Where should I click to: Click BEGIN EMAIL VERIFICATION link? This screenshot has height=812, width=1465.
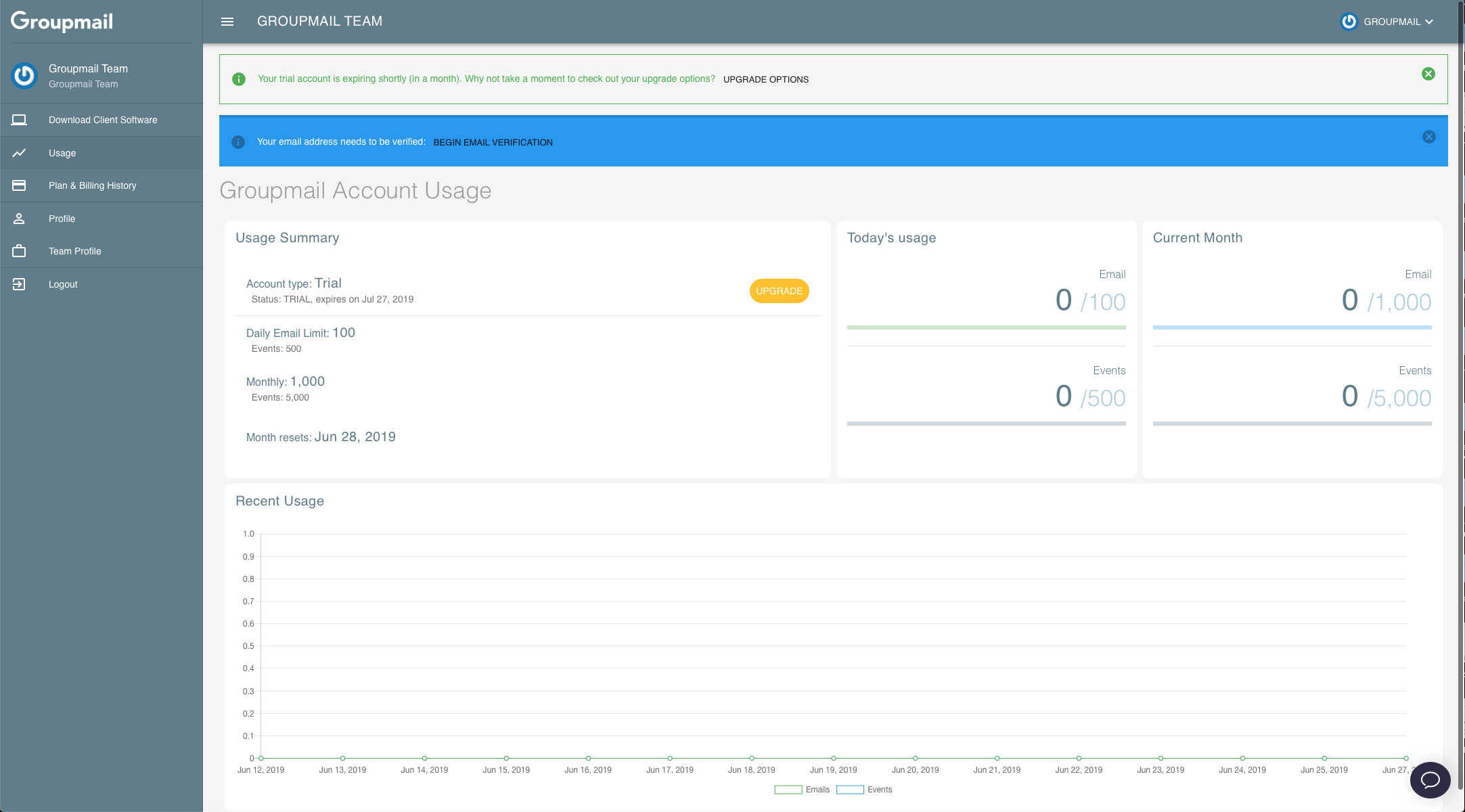tap(493, 142)
